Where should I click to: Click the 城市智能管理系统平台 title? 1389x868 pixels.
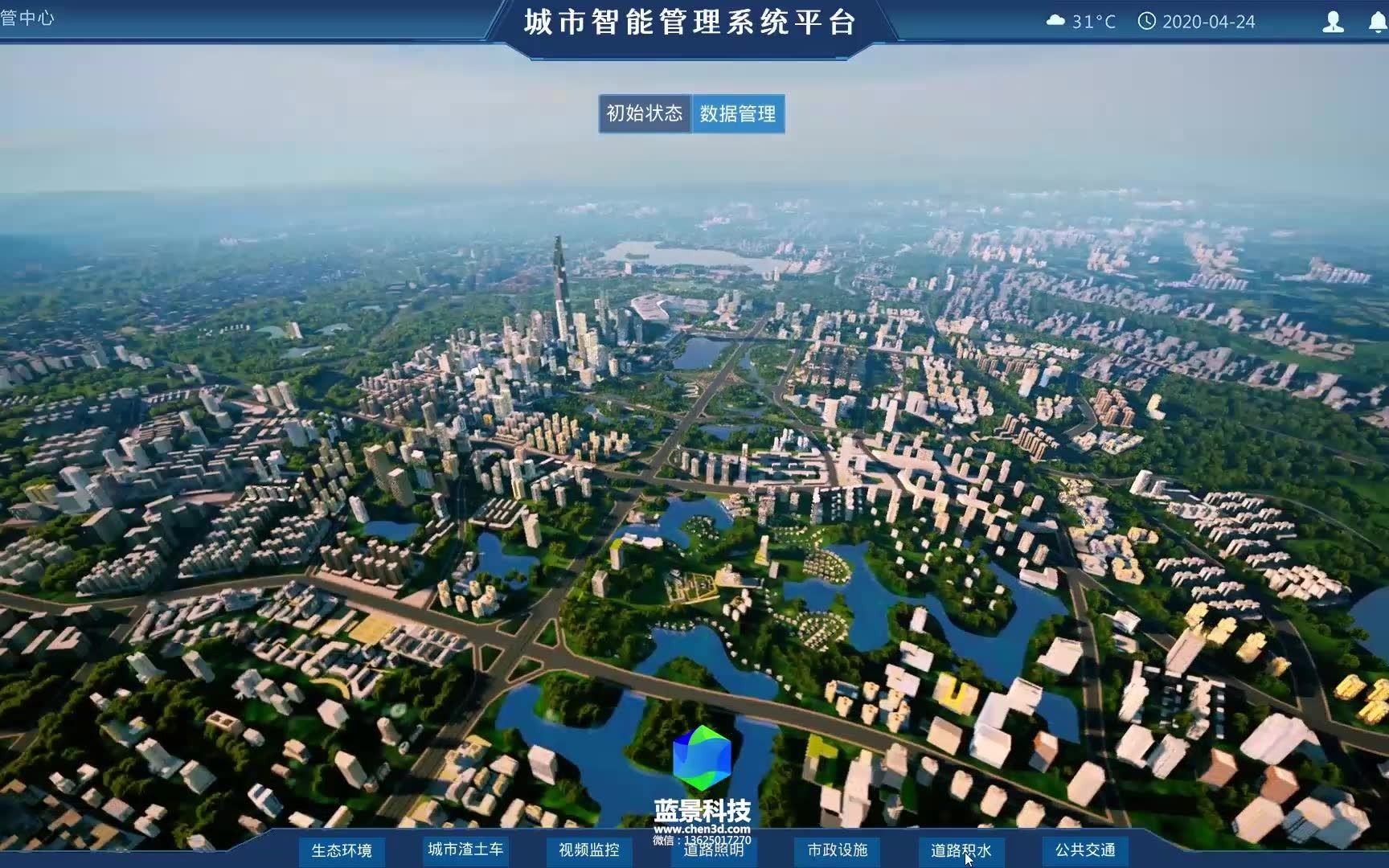(690, 22)
